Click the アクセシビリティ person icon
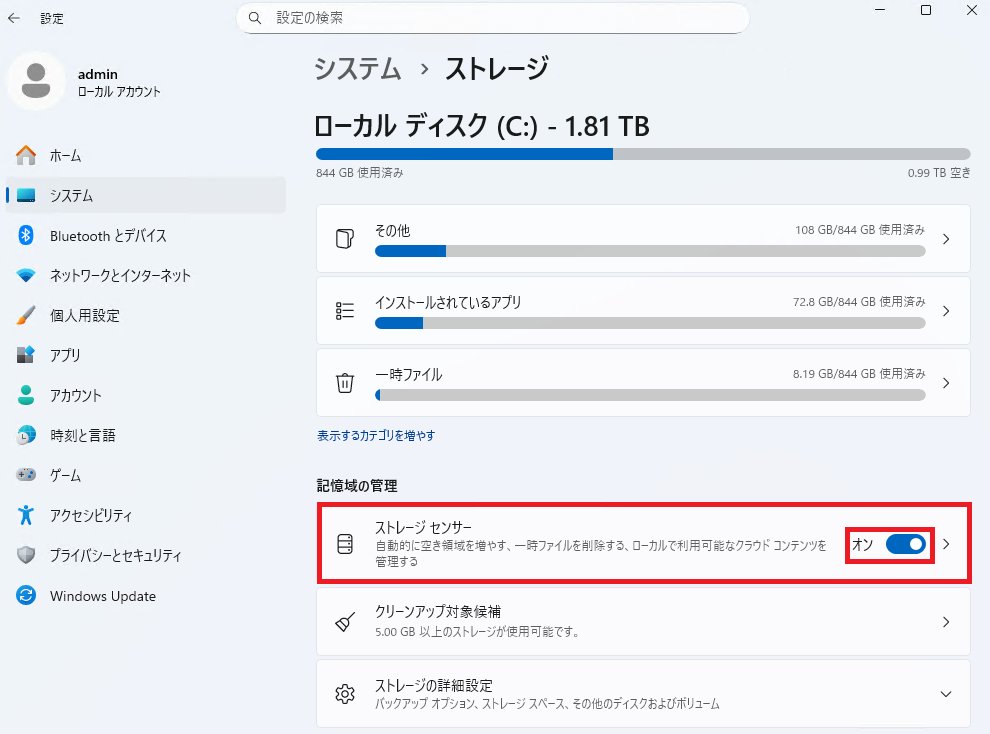 click(26, 515)
